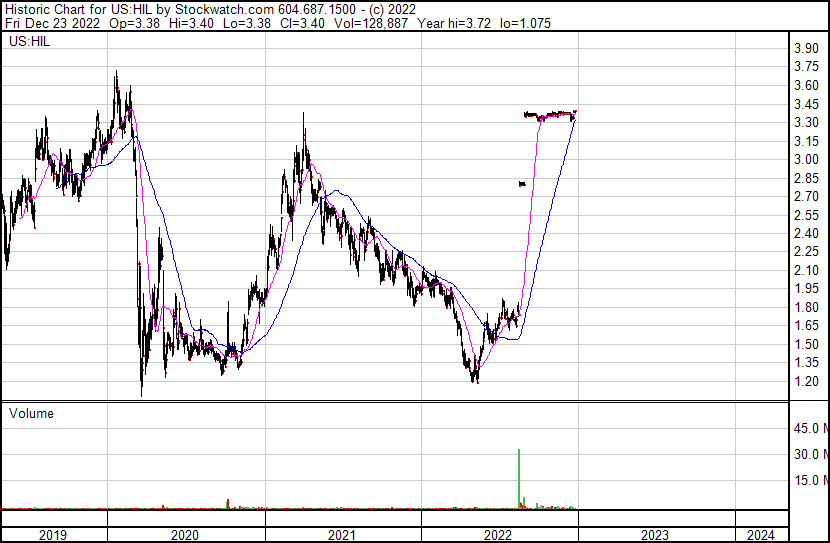Click the 15.0 M volume axis label
The image size is (830, 543).
pos(809,480)
